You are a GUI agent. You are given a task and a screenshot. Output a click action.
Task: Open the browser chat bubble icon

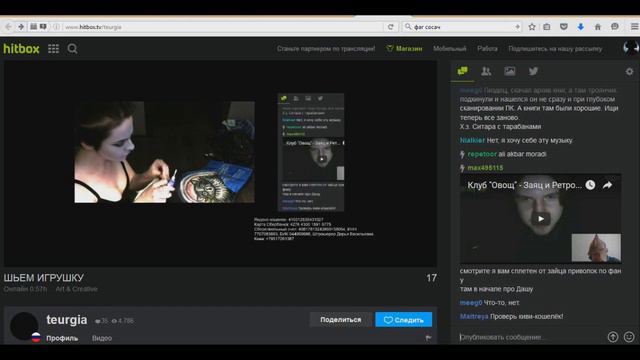[x=615, y=27]
